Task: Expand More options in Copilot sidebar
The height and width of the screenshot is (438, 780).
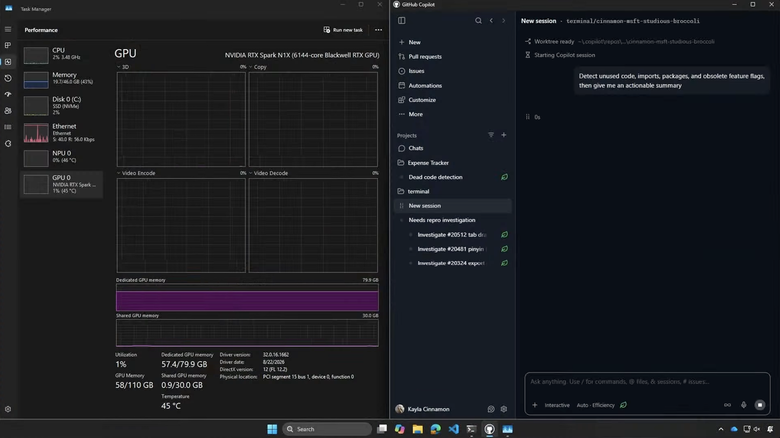Action: [453, 114]
